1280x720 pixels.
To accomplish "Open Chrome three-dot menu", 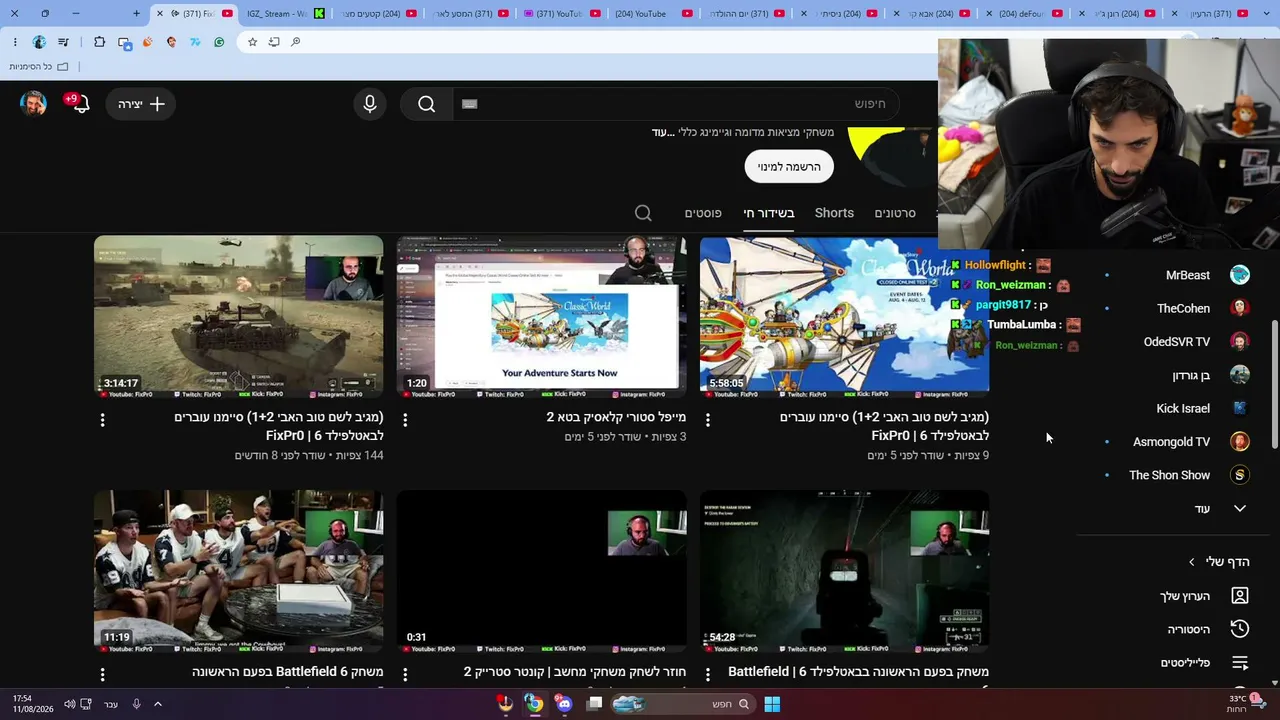I will pos(15,42).
